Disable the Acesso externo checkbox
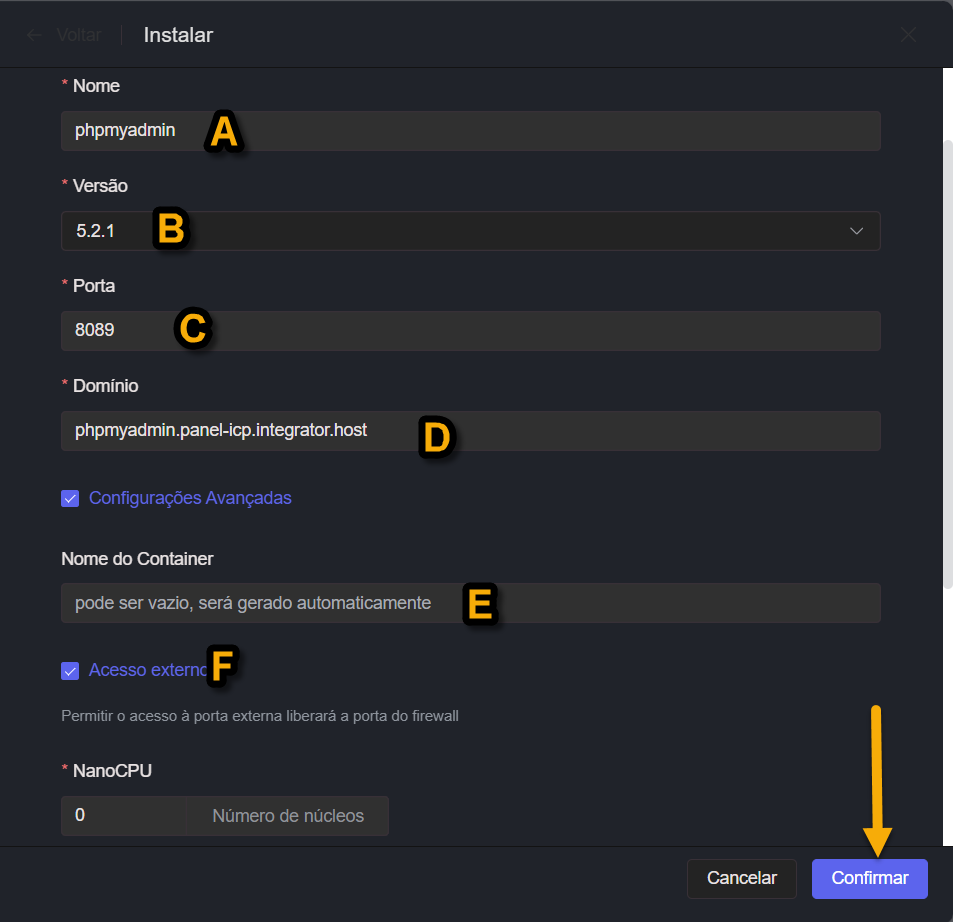The width and height of the screenshot is (953, 922). [x=70, y=670]
